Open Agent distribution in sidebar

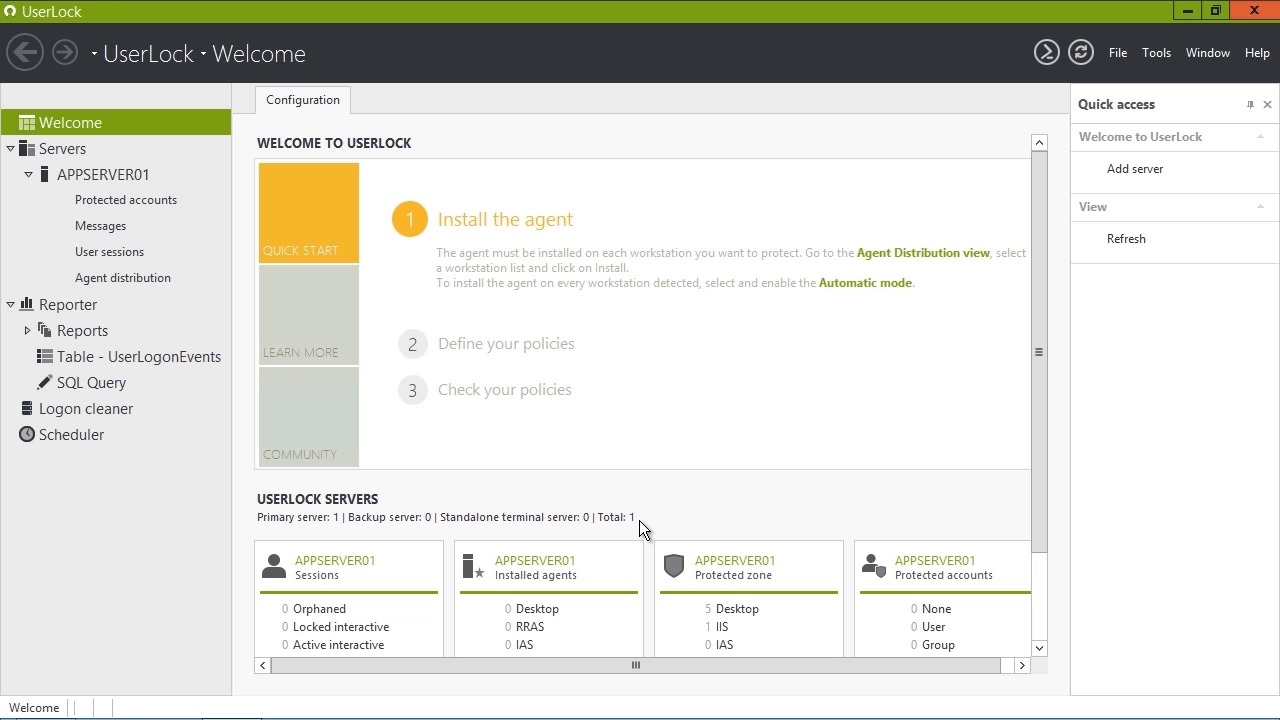(x=123, y=278)
